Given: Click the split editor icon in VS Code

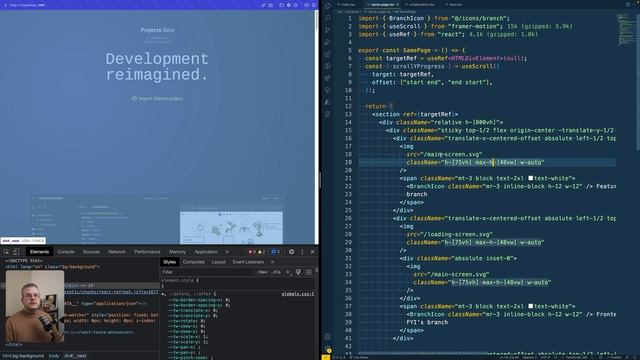Looking at the screenshot, I should point(628,4).
